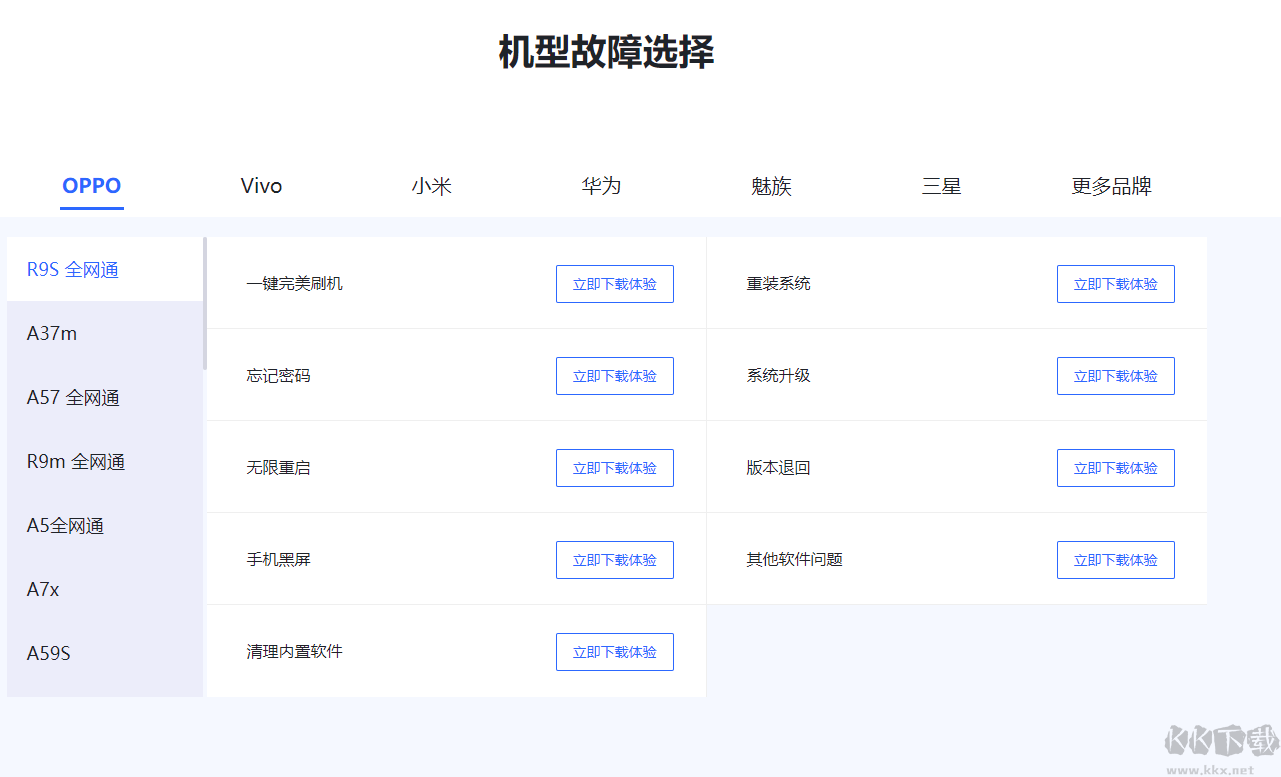1281x777 pixels.
Task: Select the OPPO brand tab
Action: (92, 186)
